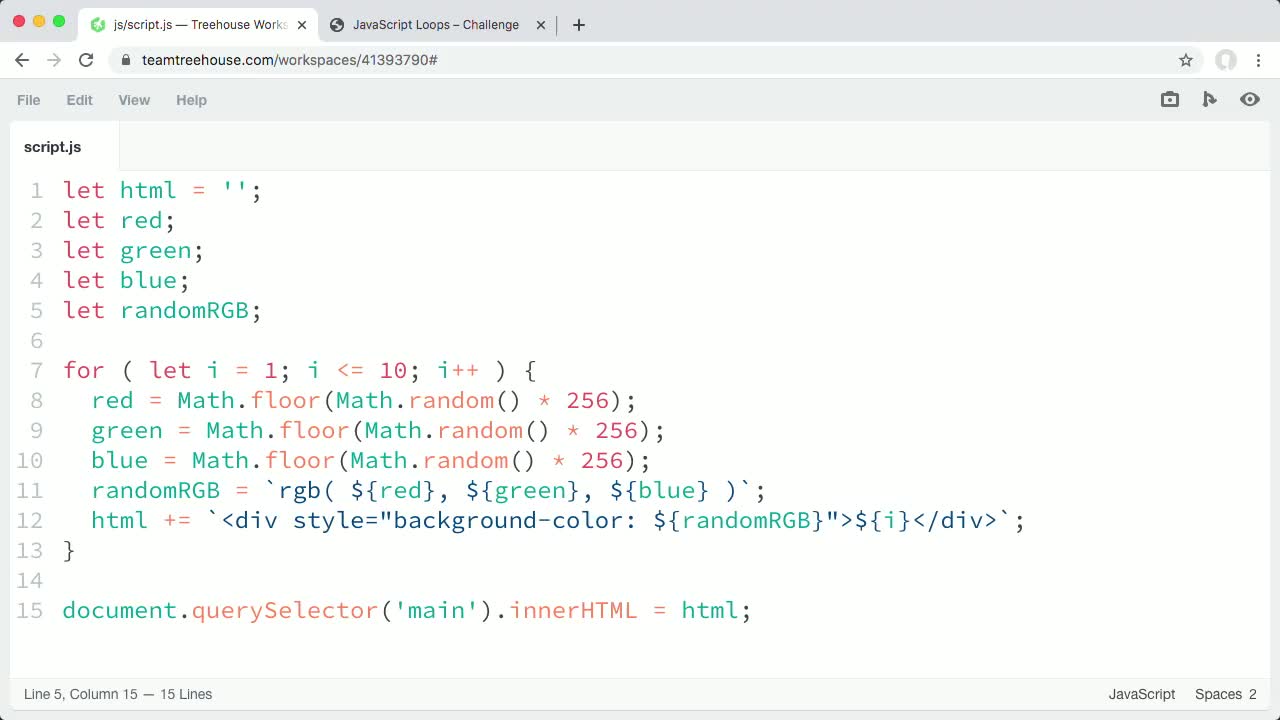This screenshot has height=720, width=1280.
Task: Click the reload page icon
Action: pyautogui.click(x=86, y=60)
